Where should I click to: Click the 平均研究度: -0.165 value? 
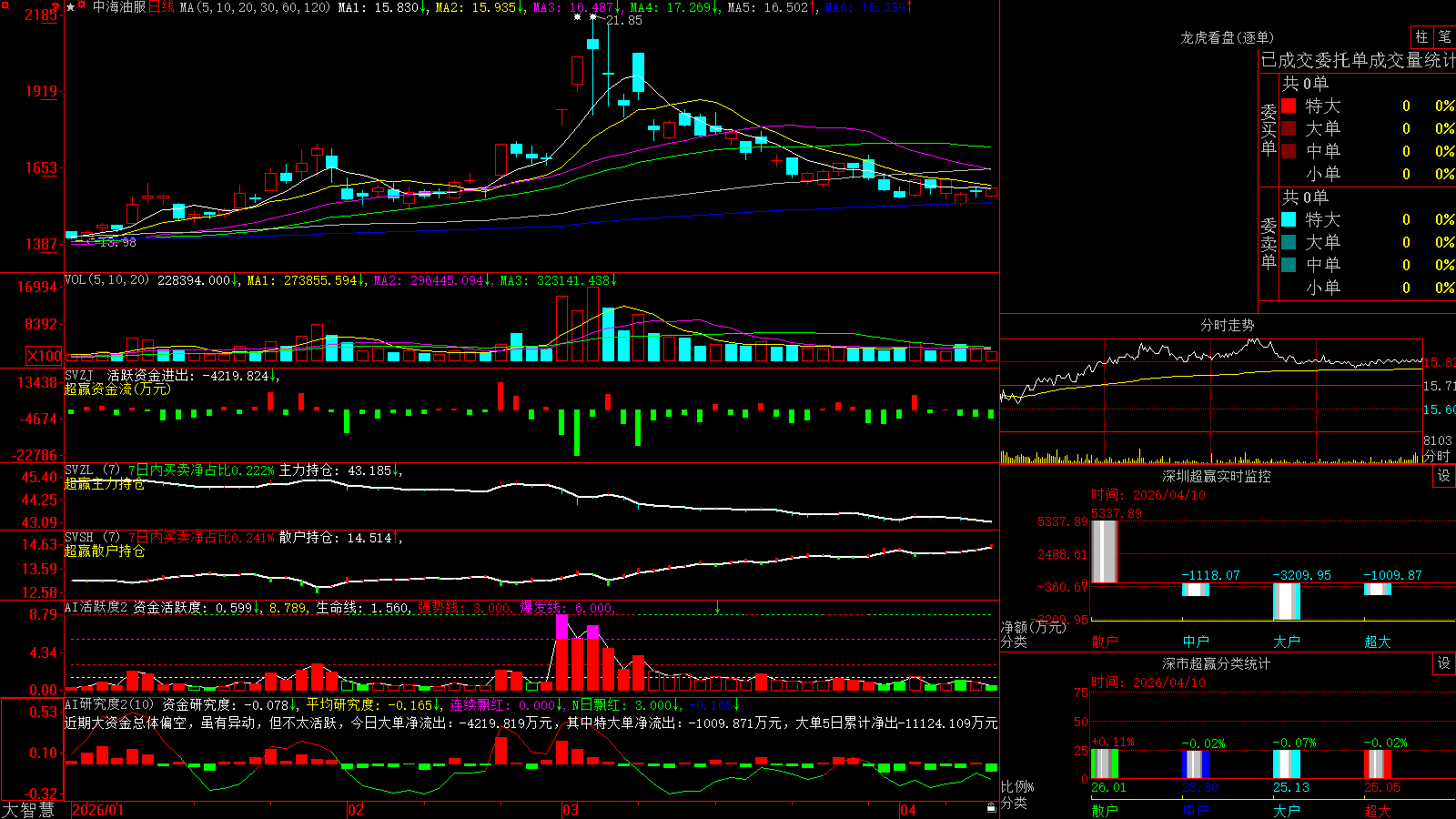pos(369,704)
